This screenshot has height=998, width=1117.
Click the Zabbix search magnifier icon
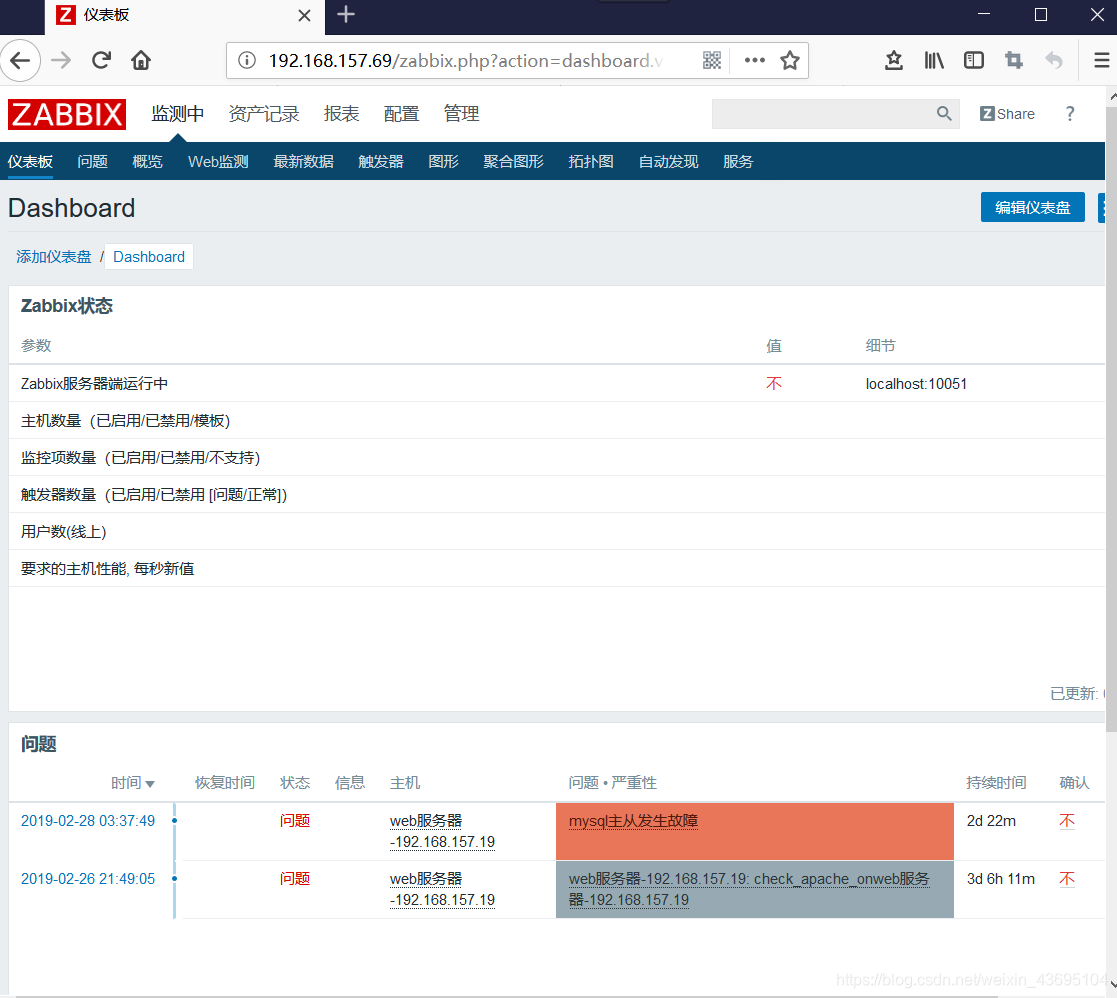click(x=944, y=113)
